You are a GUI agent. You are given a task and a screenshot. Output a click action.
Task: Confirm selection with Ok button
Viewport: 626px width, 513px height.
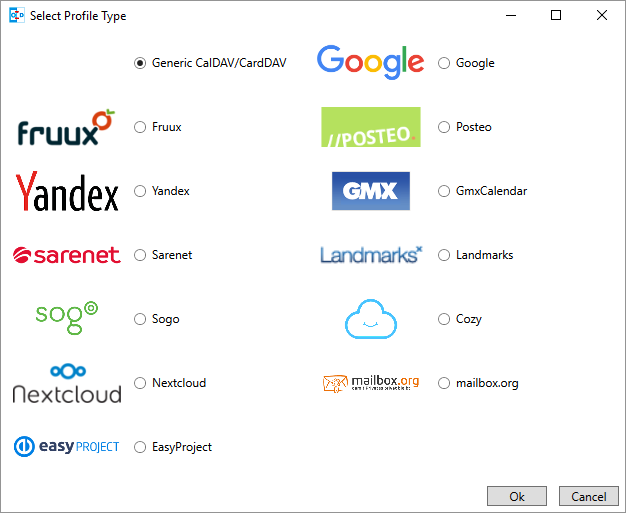click(517, 496)
